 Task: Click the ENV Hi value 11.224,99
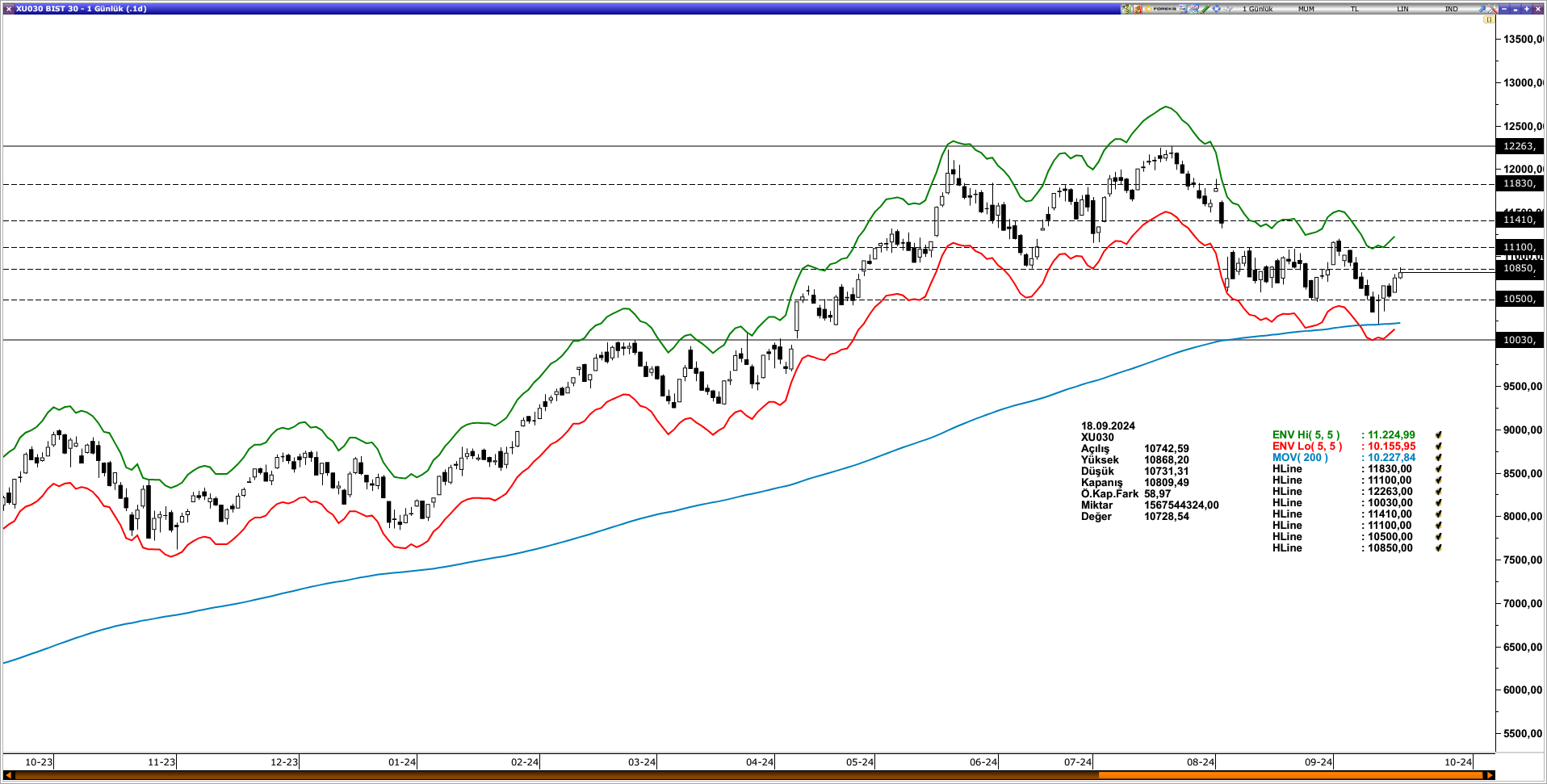point(1391,435)
